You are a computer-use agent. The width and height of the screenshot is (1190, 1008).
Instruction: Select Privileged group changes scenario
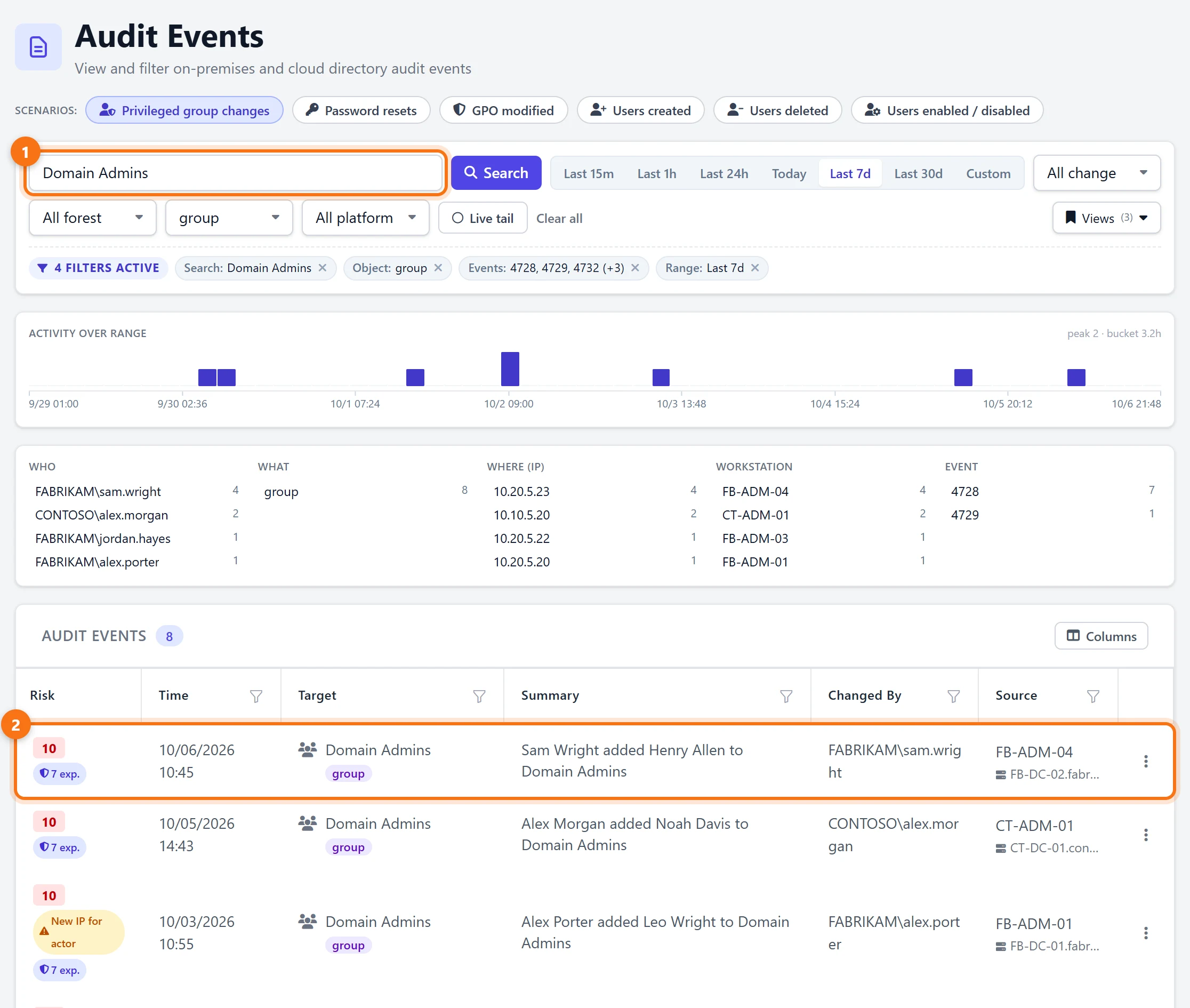coord(184,110)
